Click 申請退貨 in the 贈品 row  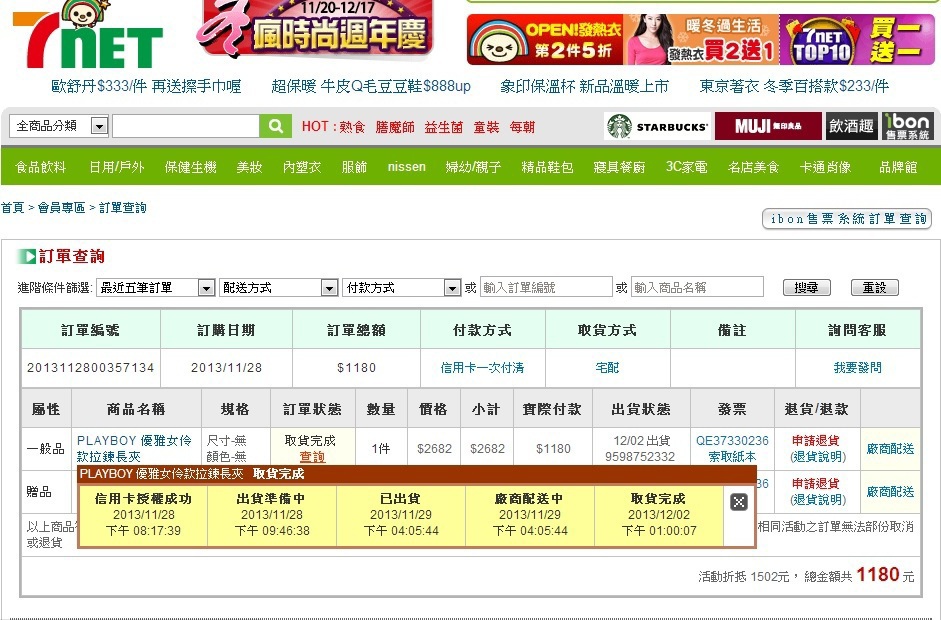[816, 484]
